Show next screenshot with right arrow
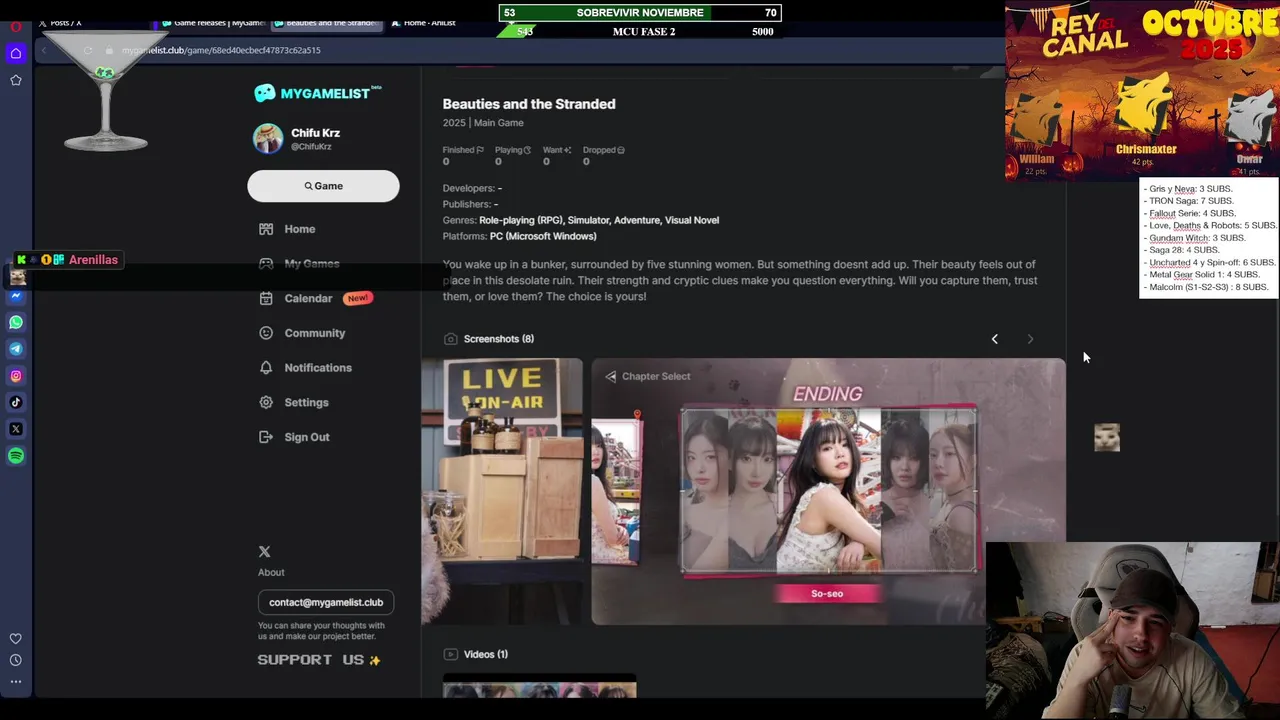 [1030, 339]
